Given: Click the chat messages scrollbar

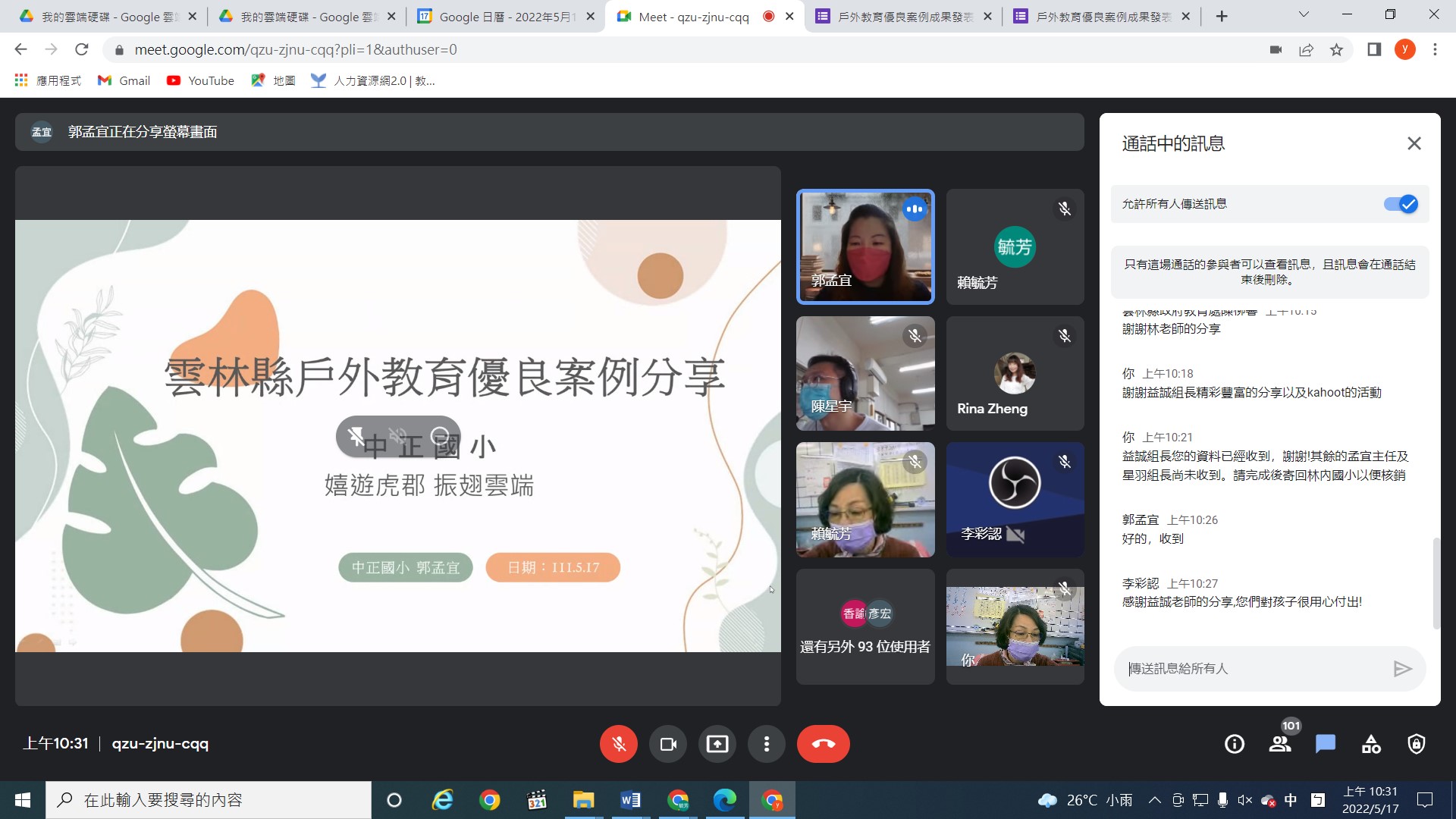Looking at the screenshot, I should tap(1436, 582).
